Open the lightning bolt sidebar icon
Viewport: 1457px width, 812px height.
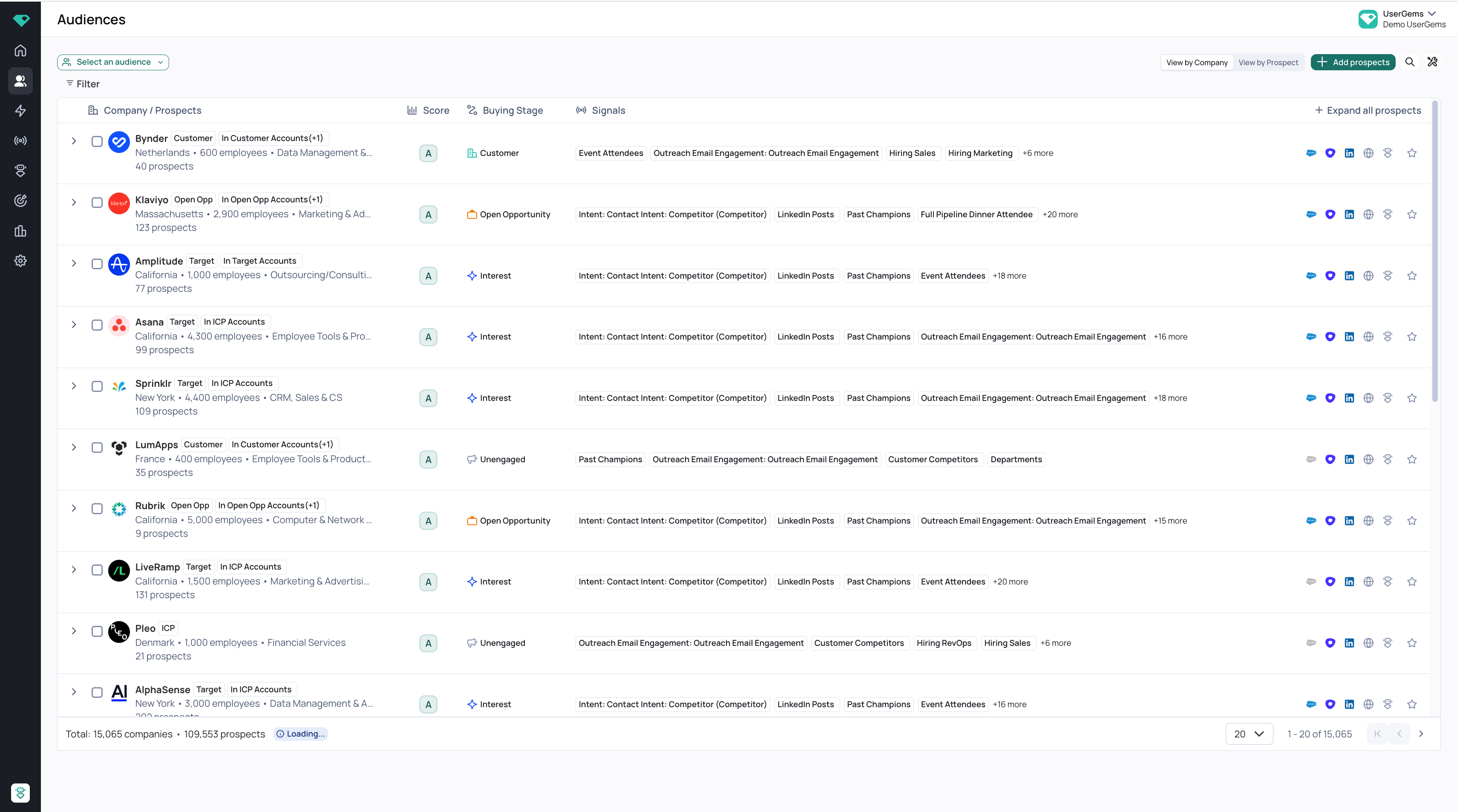20,111
